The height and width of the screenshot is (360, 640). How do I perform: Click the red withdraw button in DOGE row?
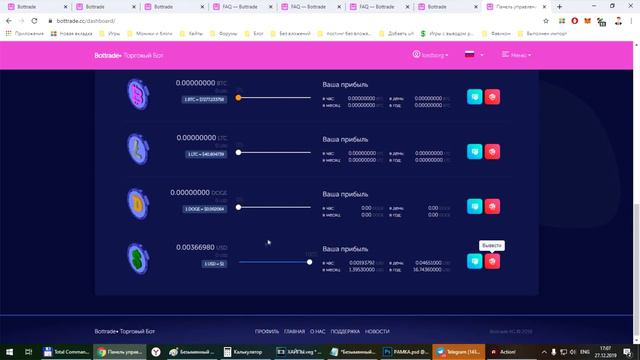point(492,206)
